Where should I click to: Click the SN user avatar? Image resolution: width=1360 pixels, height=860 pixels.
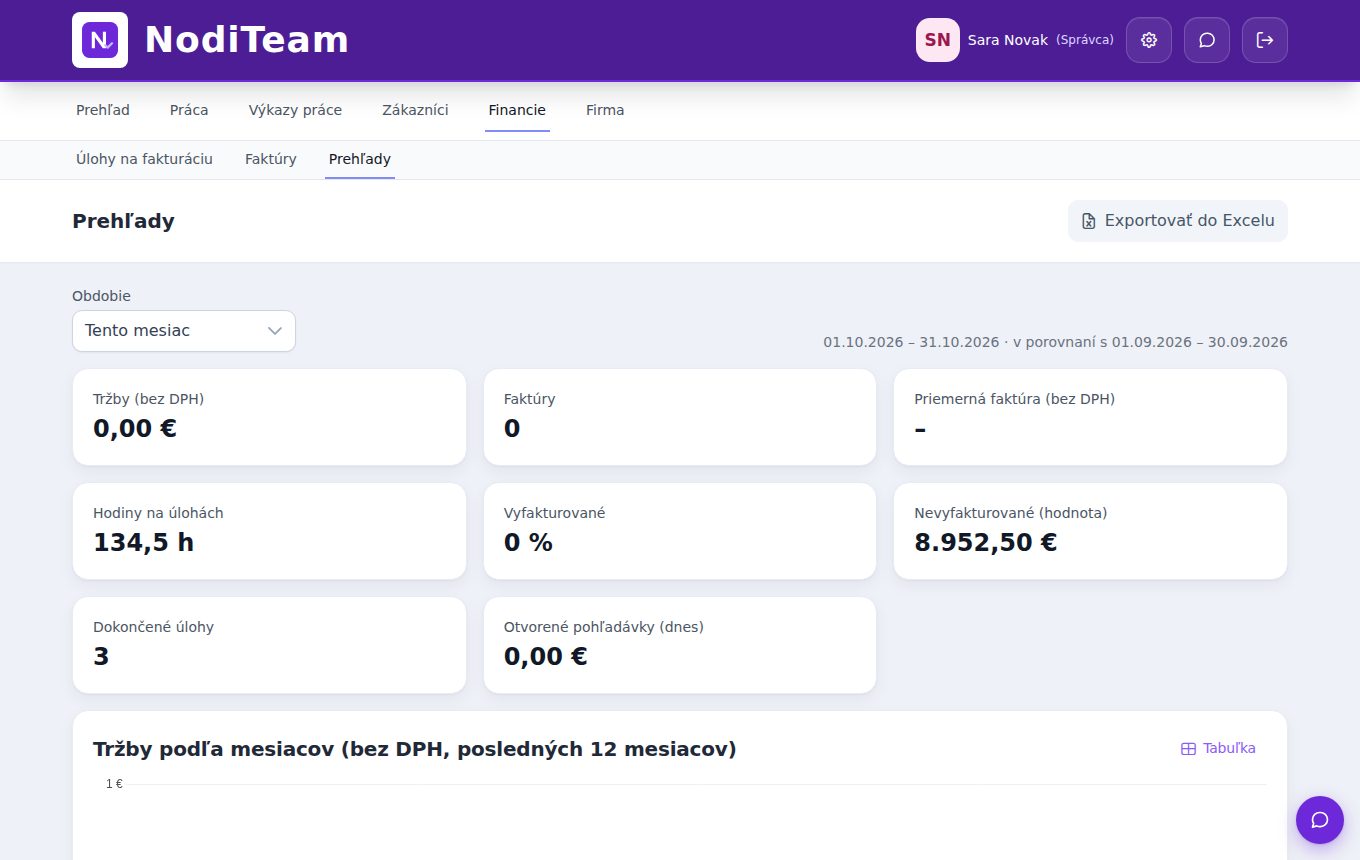pyautogui.click(x=938, y=40)
